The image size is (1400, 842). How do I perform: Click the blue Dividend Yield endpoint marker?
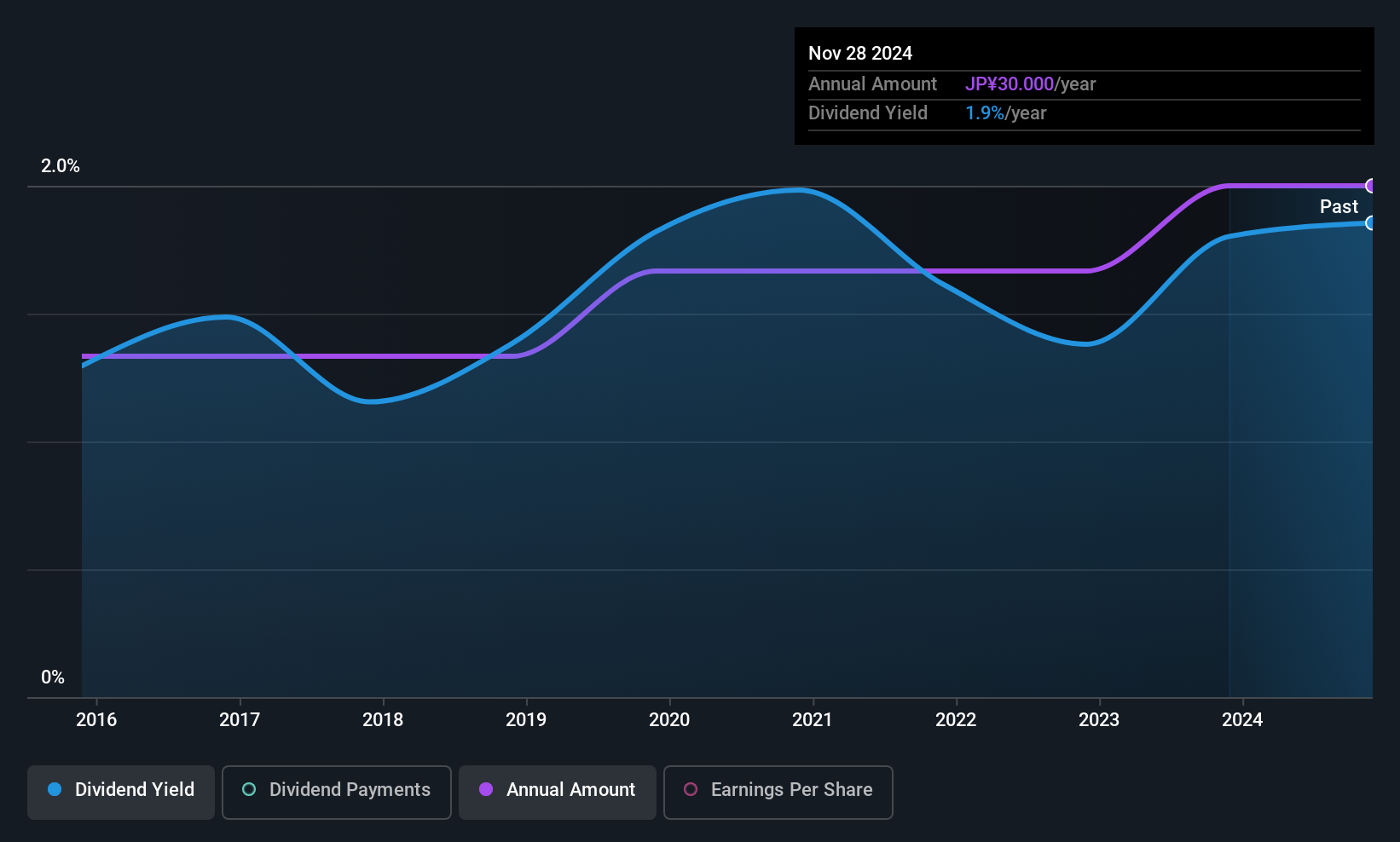pyautogui.click(x=1371, y=223)
